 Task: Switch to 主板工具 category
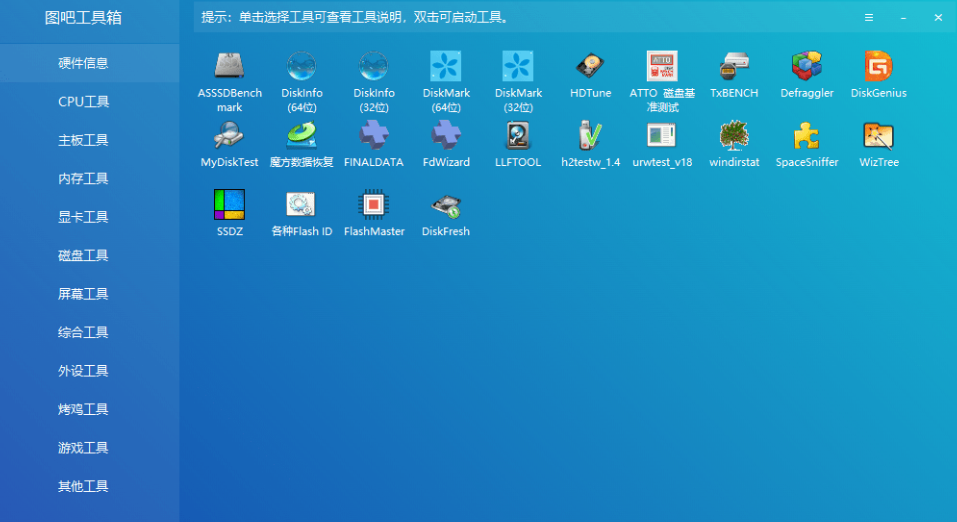coord(90,140)
